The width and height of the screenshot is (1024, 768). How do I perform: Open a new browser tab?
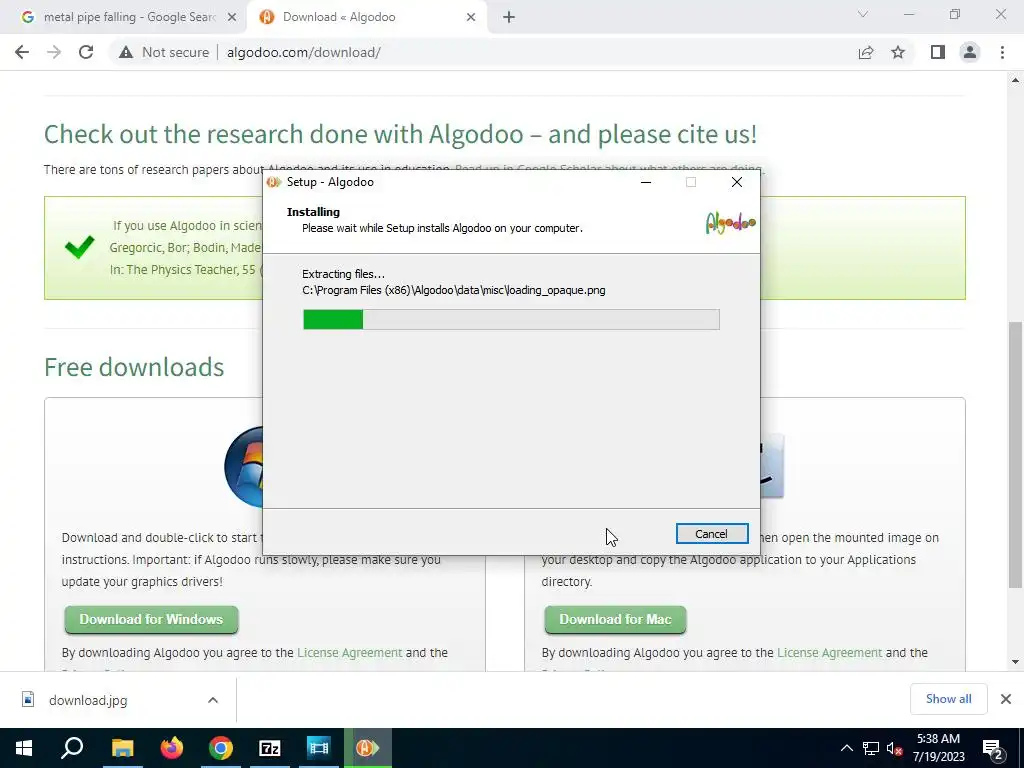[x=509, y=18]
